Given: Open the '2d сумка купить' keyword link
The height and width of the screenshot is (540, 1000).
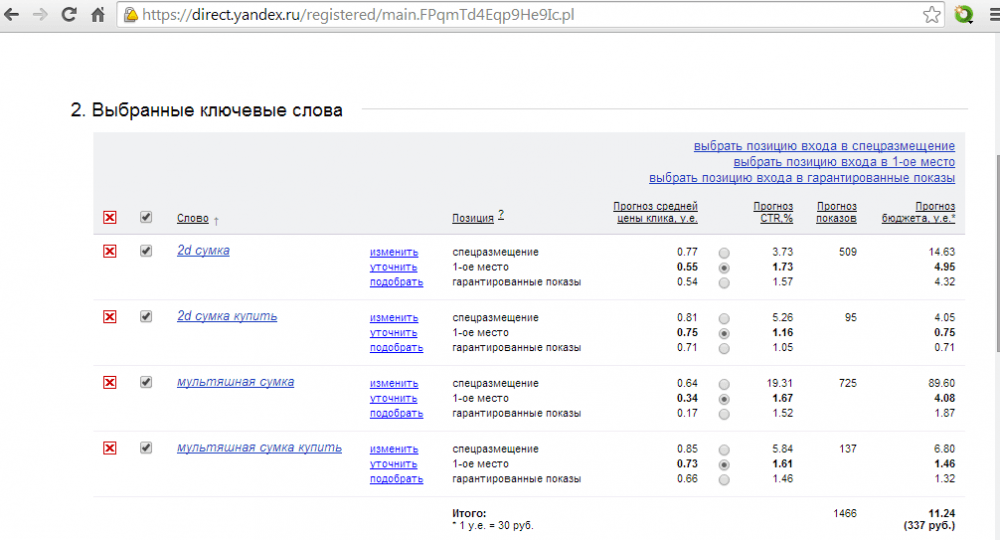Looking at the screenshot, I should coord(227,316).
